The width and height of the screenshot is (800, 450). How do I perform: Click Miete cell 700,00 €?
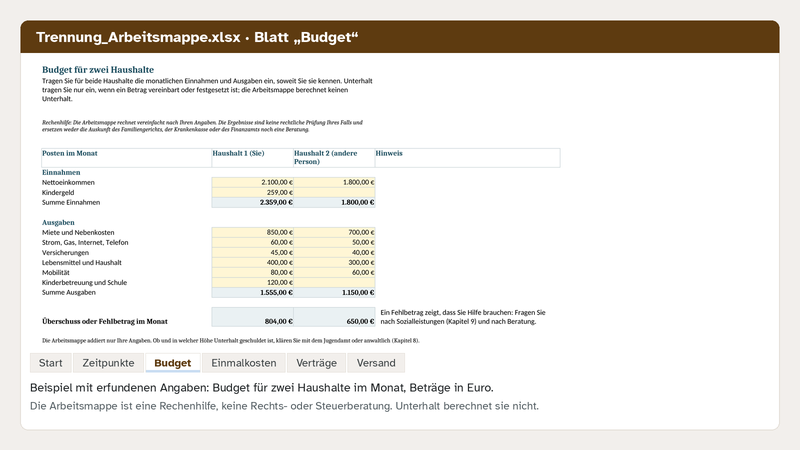point(334,232)
